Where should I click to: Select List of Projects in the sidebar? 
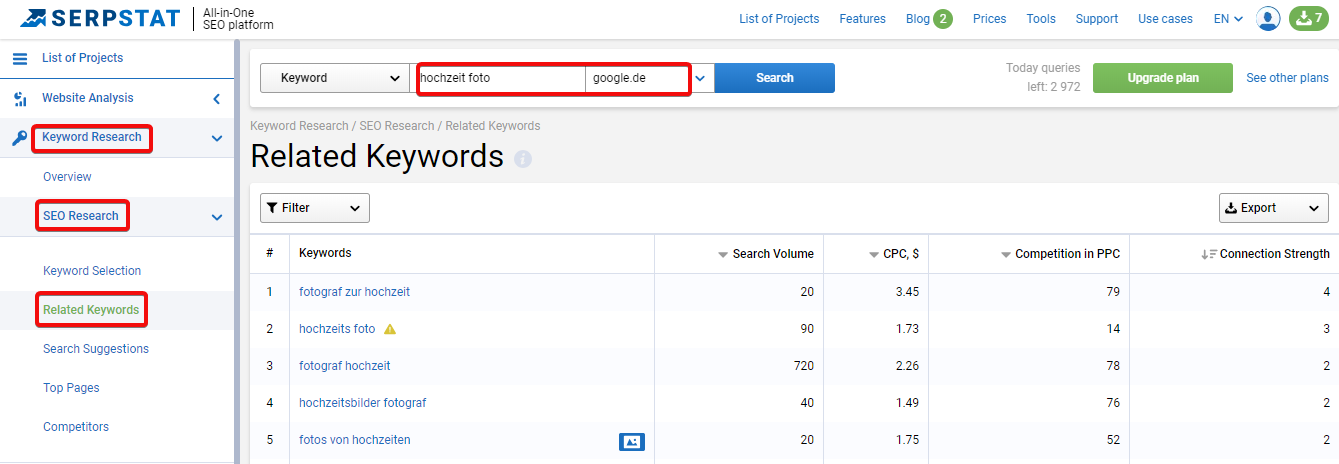82,58
